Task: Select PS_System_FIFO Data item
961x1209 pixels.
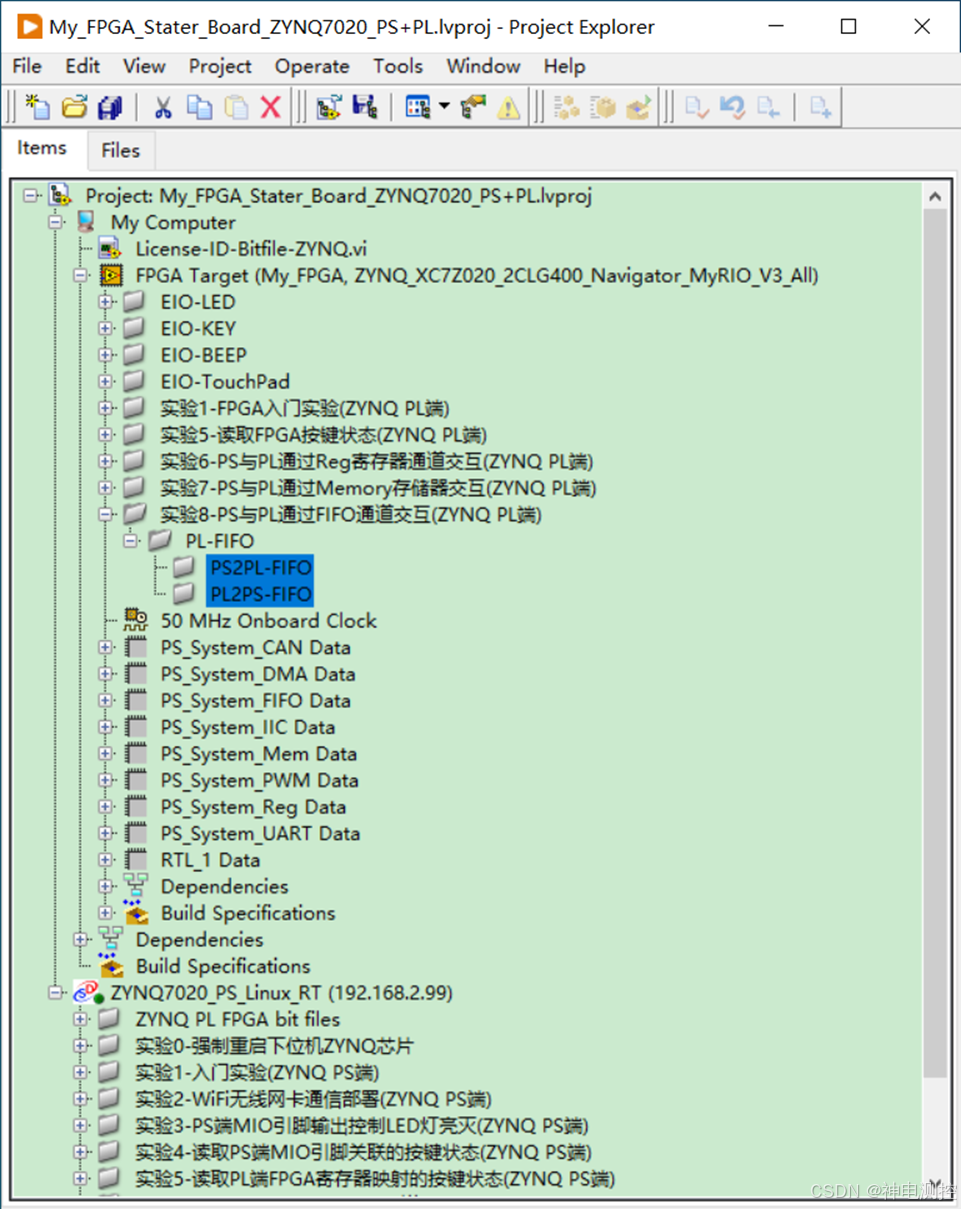Action: [256, 700]
